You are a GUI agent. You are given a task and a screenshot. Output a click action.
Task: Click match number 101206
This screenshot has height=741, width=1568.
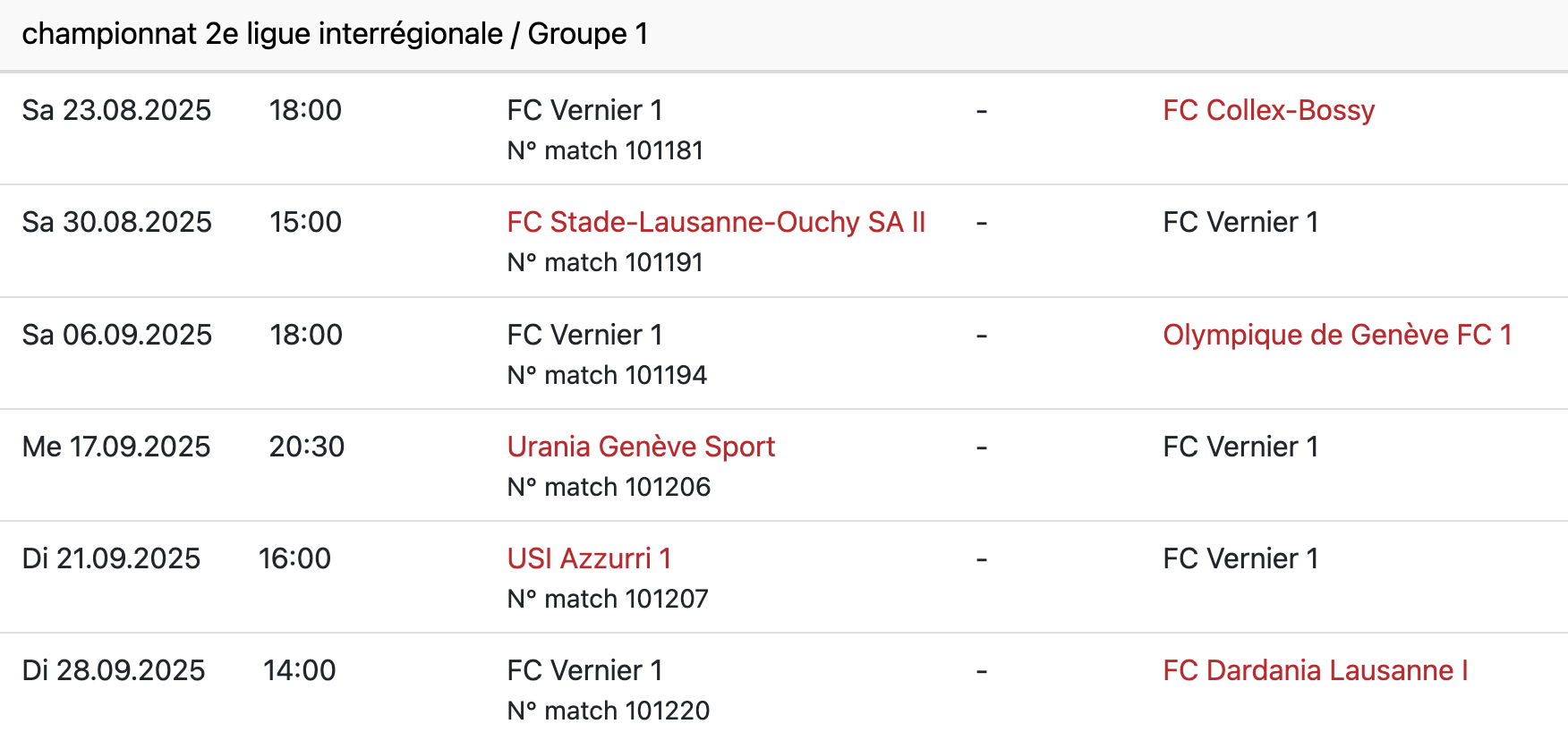click(x=609, y=487)
